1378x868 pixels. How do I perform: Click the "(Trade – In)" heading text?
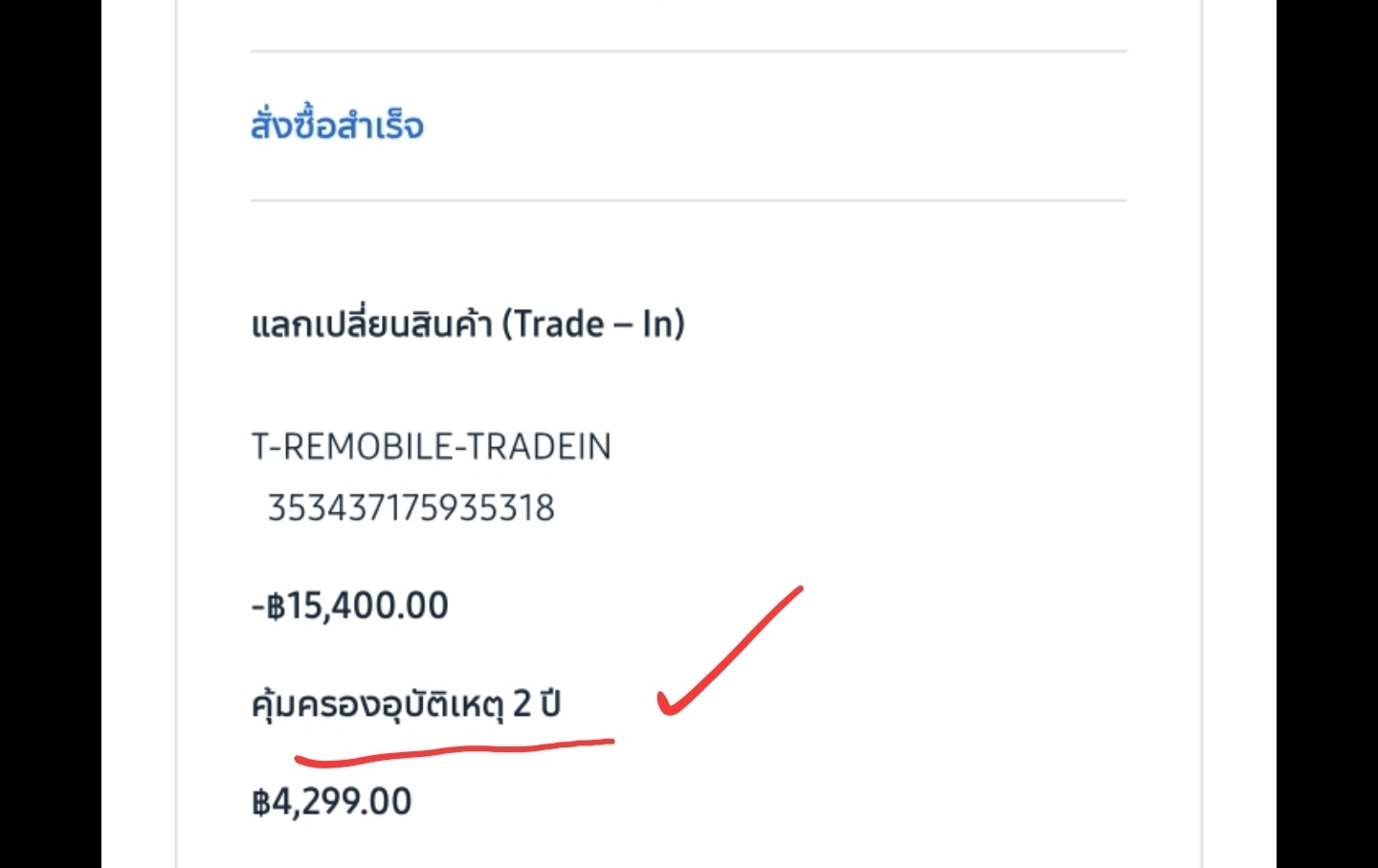[x=593, y=324]
